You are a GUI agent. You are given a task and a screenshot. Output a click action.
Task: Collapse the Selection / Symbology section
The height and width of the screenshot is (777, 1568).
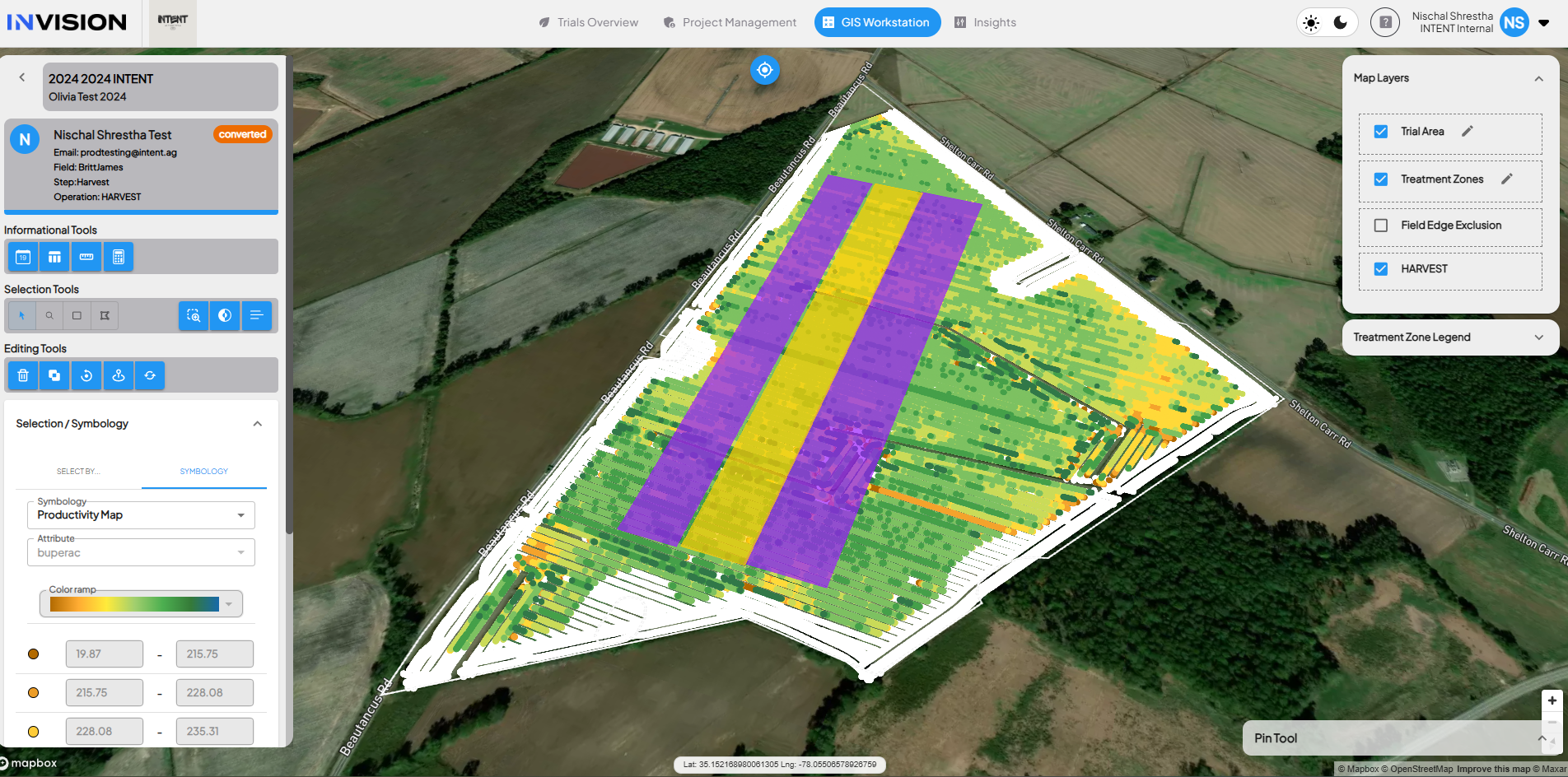[258, 424]
